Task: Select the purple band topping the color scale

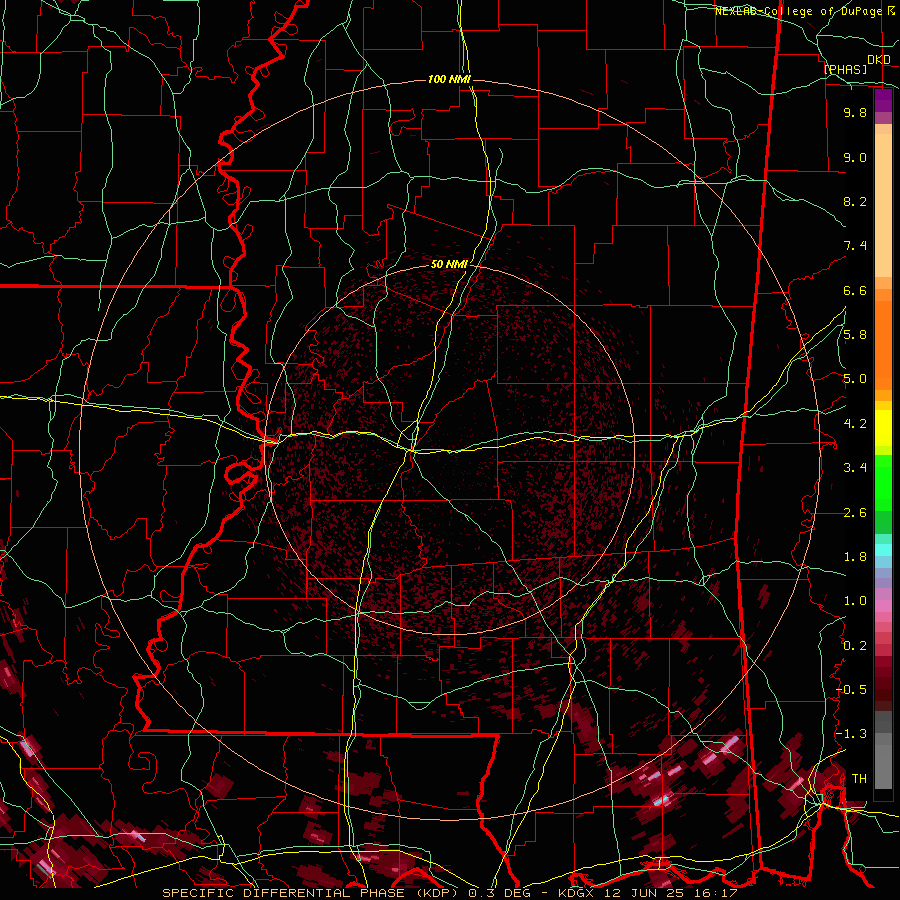Action: [x=883, y=100]
